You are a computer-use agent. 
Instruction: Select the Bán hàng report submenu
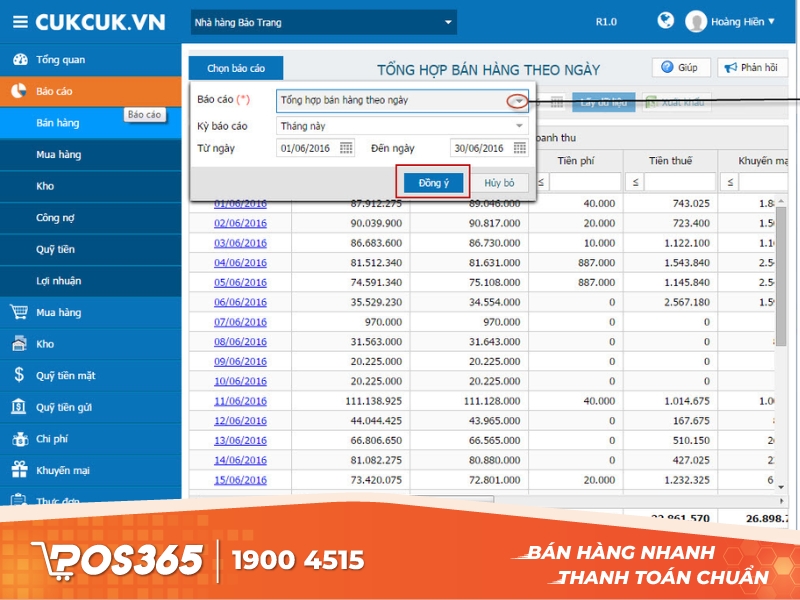click(x=91, y=123)
